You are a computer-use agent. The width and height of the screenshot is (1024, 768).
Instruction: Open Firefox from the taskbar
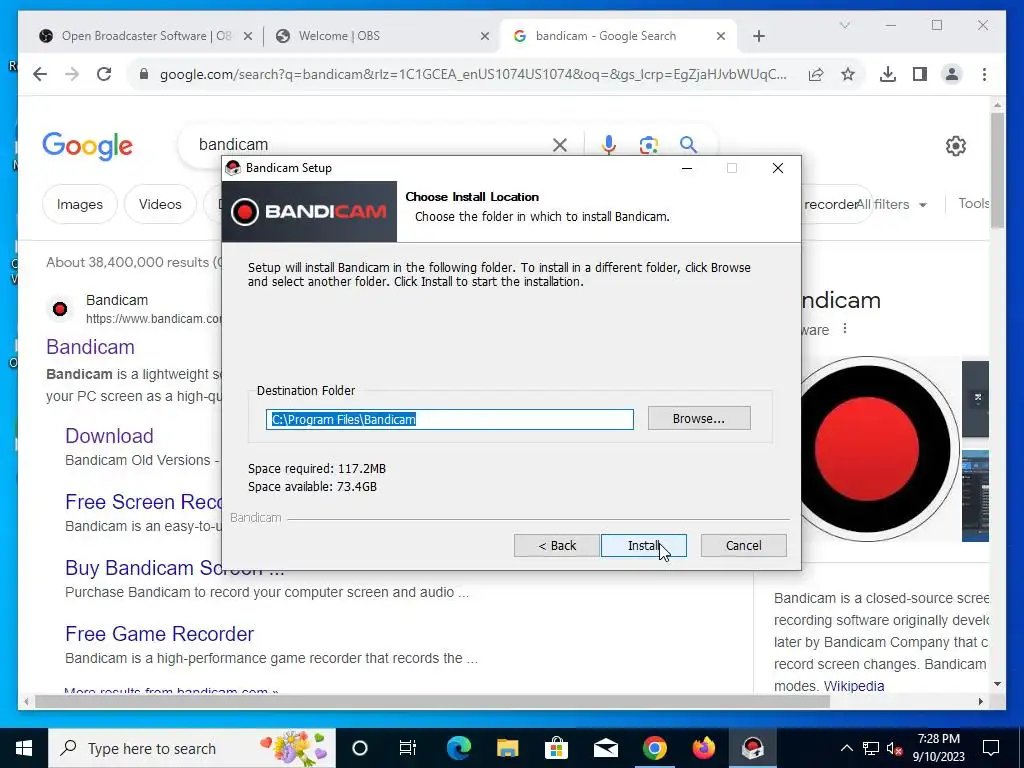703,748
